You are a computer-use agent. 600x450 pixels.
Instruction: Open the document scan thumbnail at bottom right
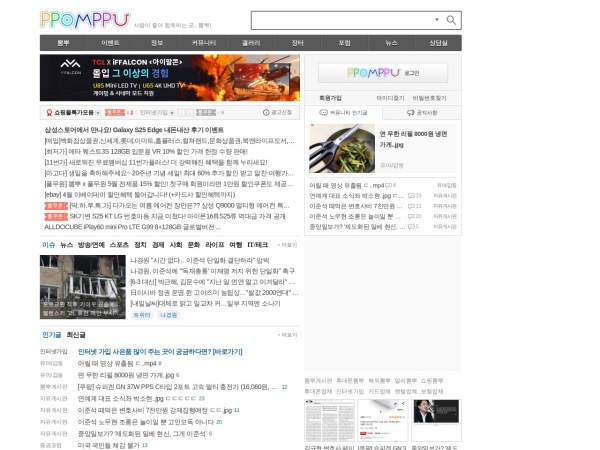[x=329, y=421]
